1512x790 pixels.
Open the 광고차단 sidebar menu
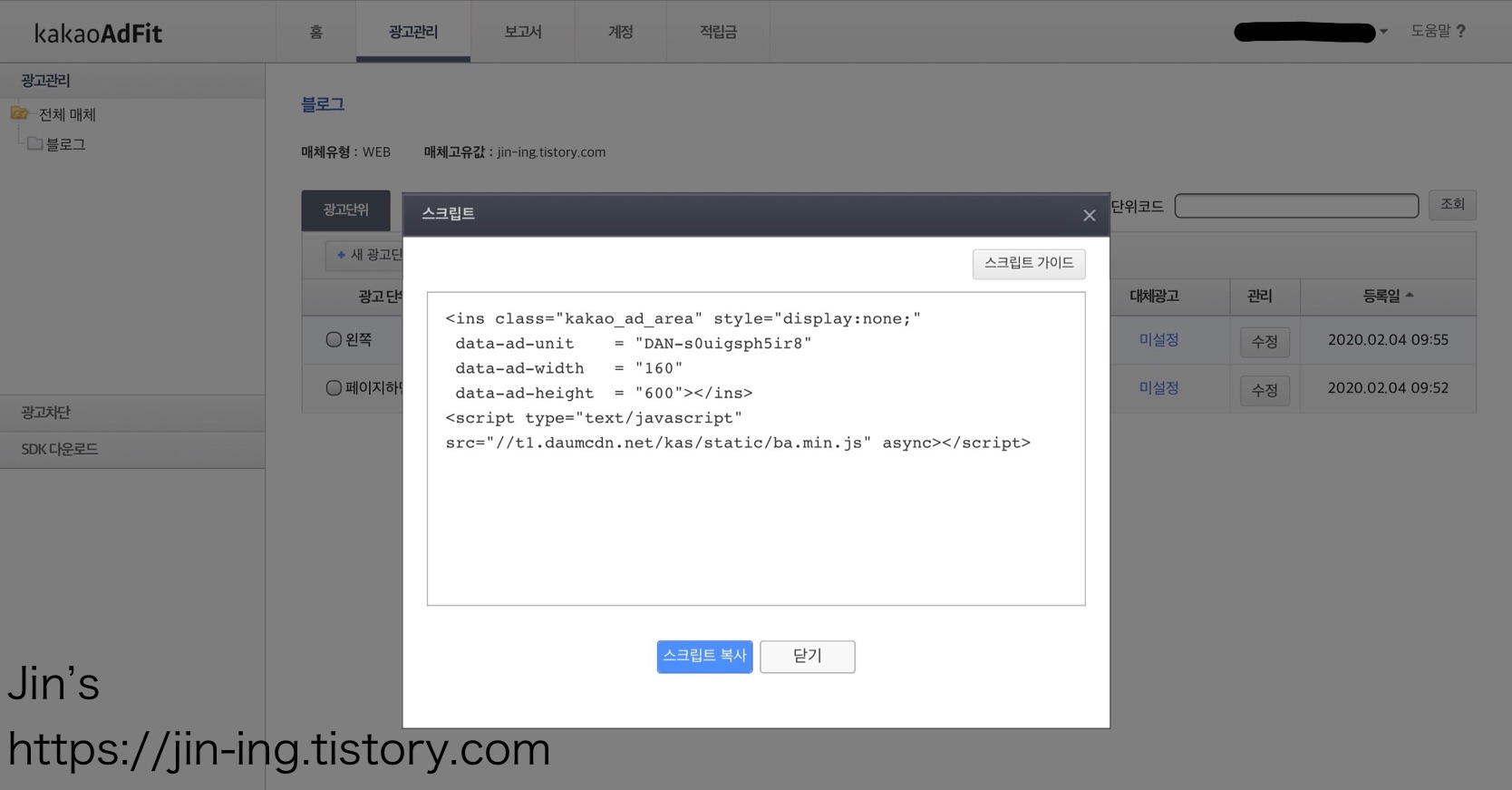[x=132, y=413]
